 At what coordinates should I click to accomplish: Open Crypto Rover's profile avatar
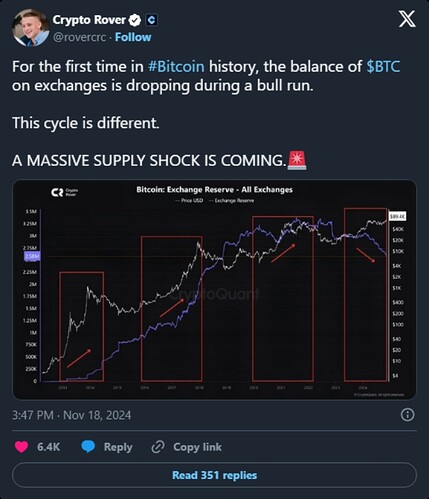(30, 28)
